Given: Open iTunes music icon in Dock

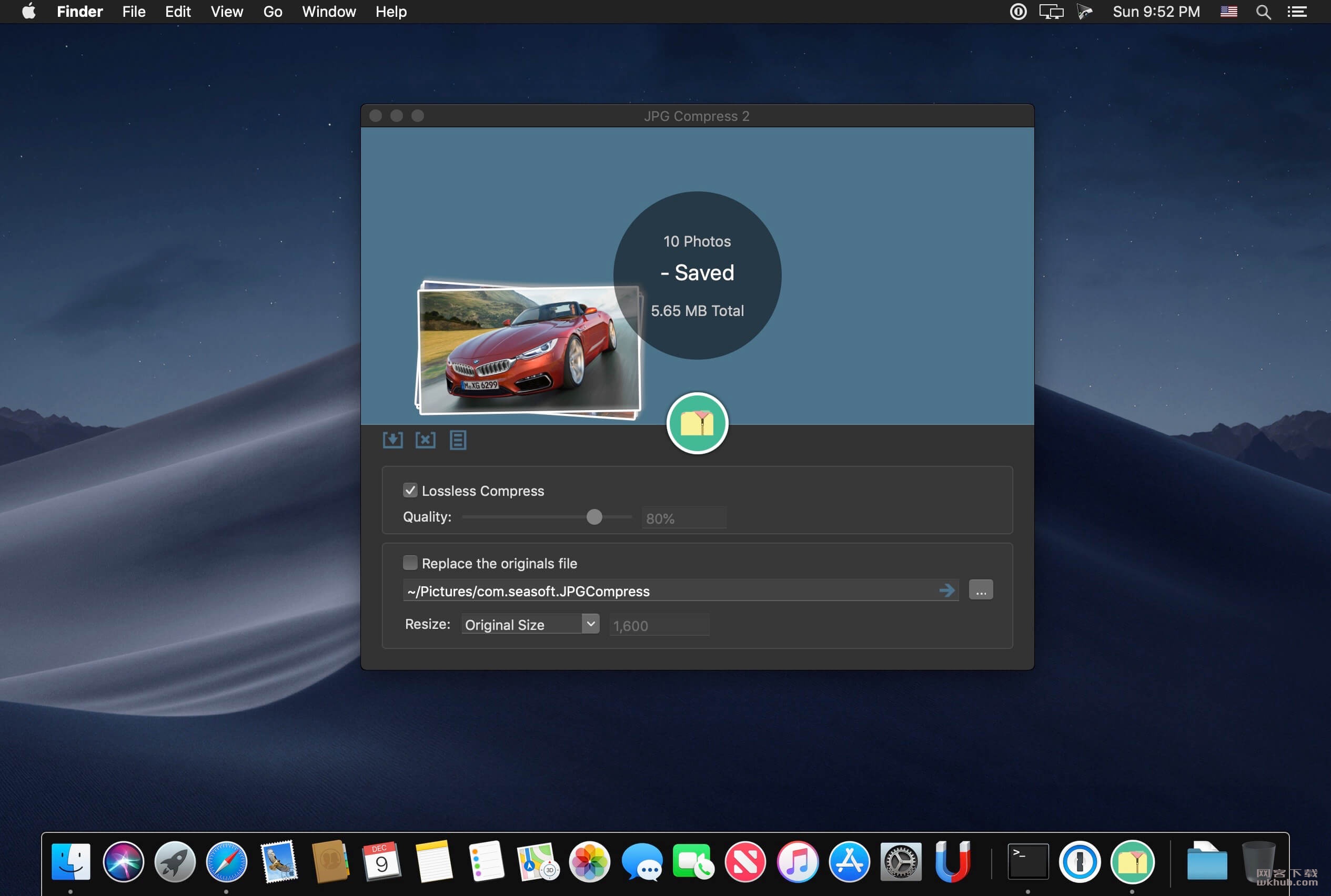Looking at the screenshot, I should (x=797, y=861).
